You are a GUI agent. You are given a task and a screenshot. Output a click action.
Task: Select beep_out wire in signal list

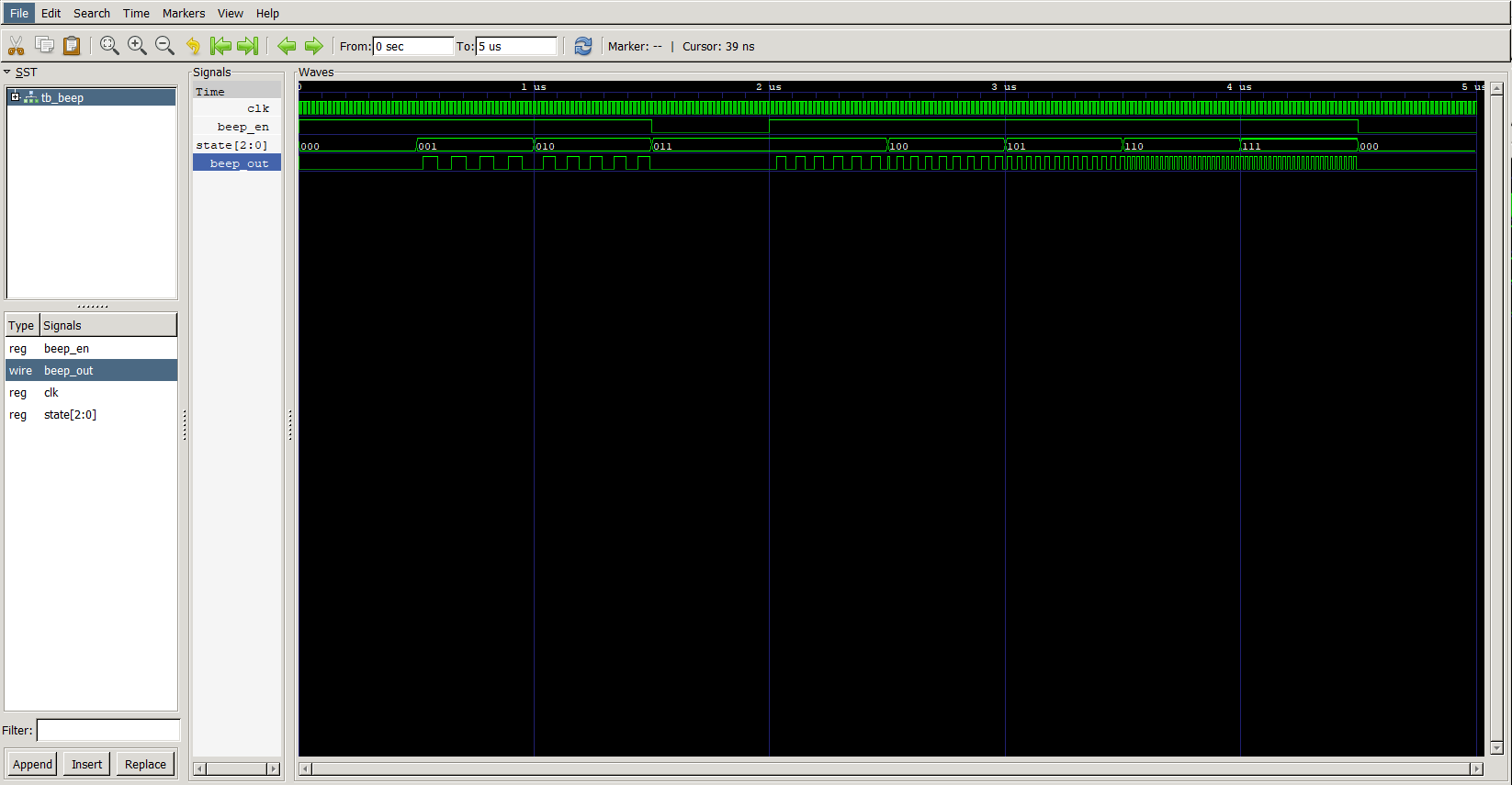coord(91,371)
